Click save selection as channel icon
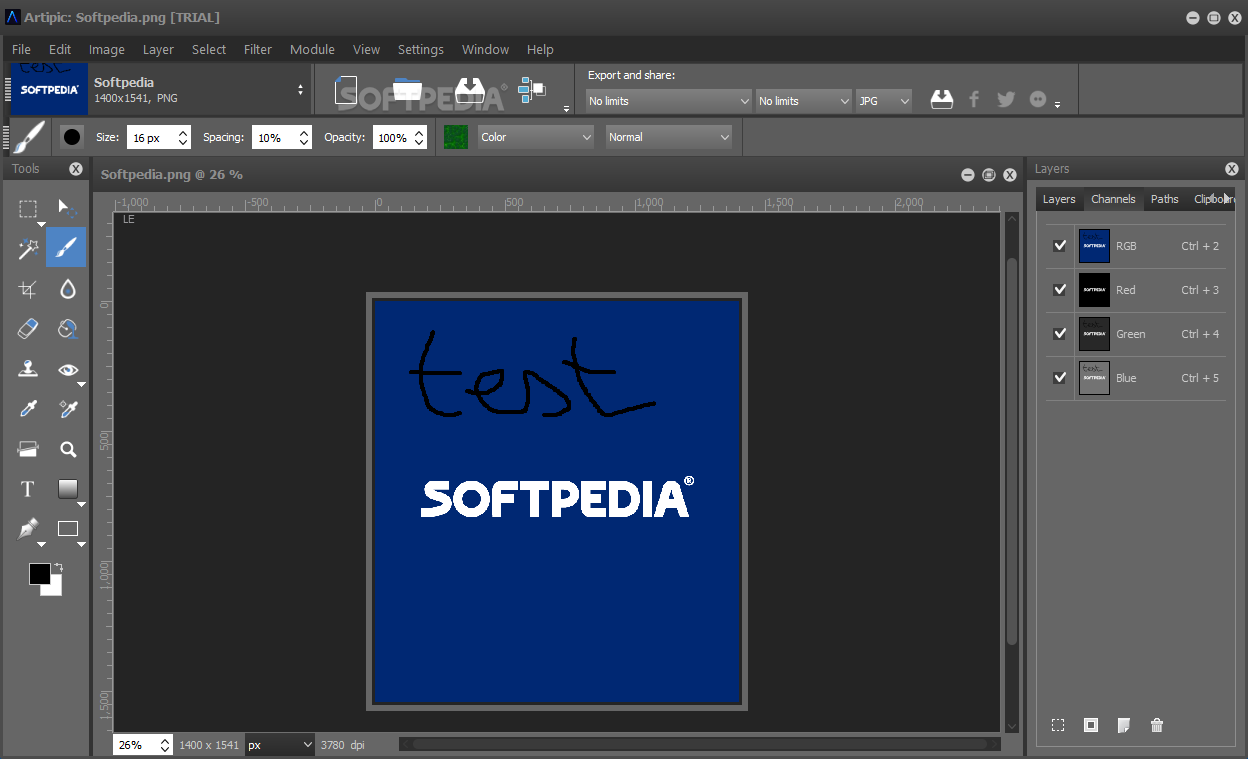The height and width of the screenshot is (759, 1248). 1091,725
